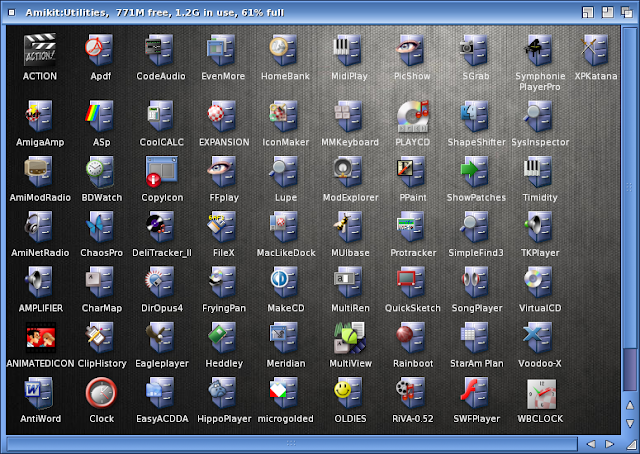
Task: Select the ASp rainbow icon
Action: (x=101, y=116)
